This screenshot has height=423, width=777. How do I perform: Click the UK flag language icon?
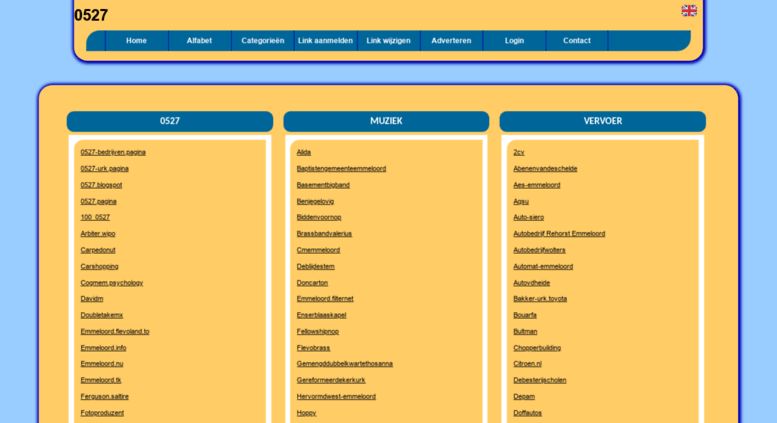coord(689,10)
